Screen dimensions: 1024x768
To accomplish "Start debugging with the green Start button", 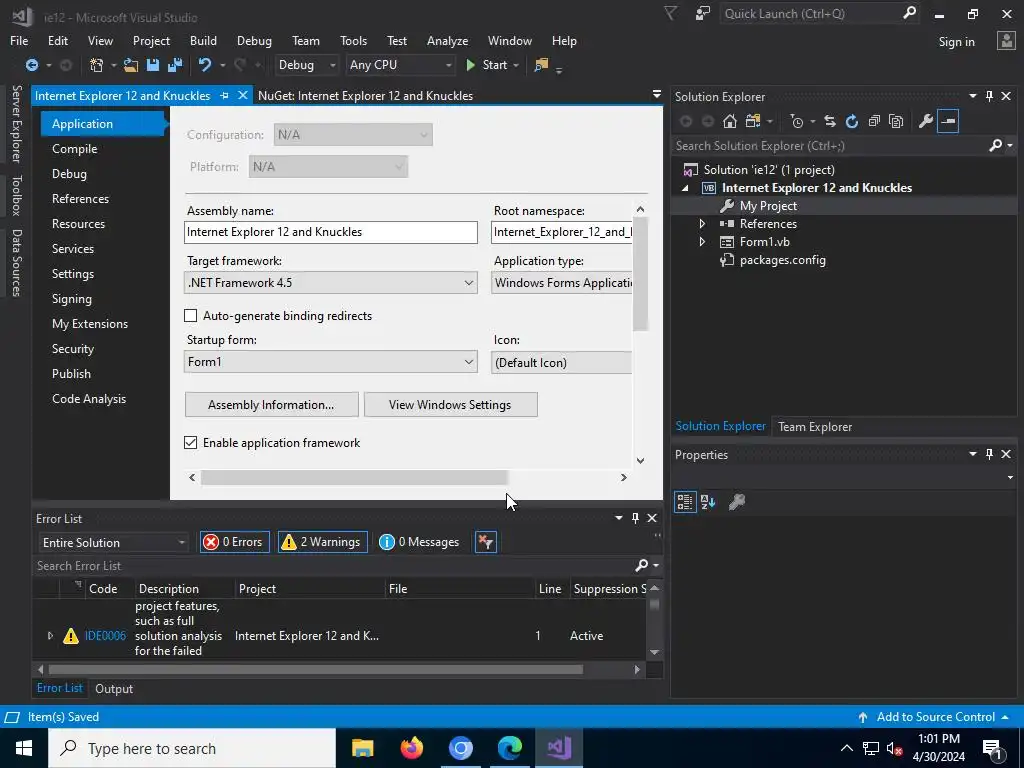I will tap(487, 65).
